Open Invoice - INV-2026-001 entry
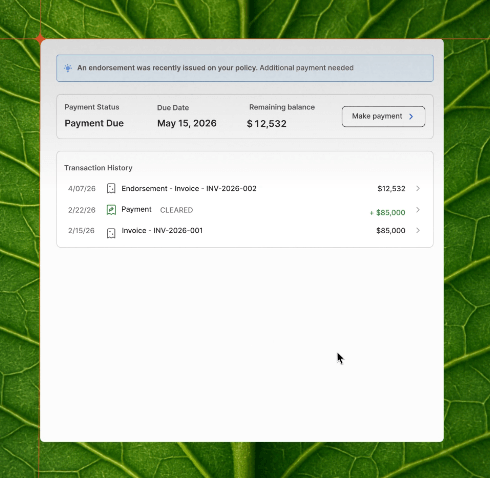 pos(162,230)
